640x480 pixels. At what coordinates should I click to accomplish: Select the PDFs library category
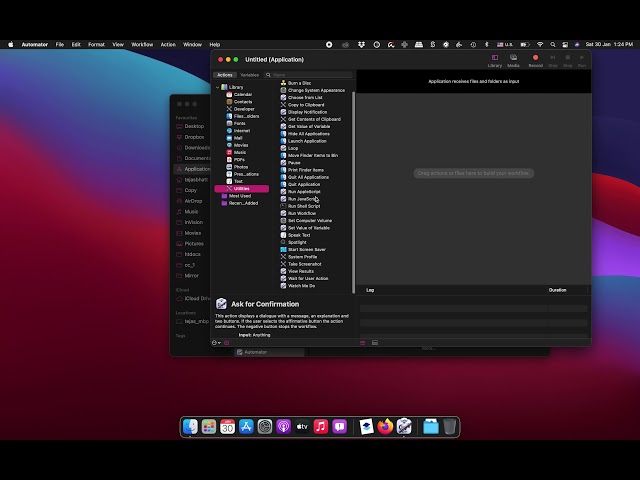[x=239, y=160]
